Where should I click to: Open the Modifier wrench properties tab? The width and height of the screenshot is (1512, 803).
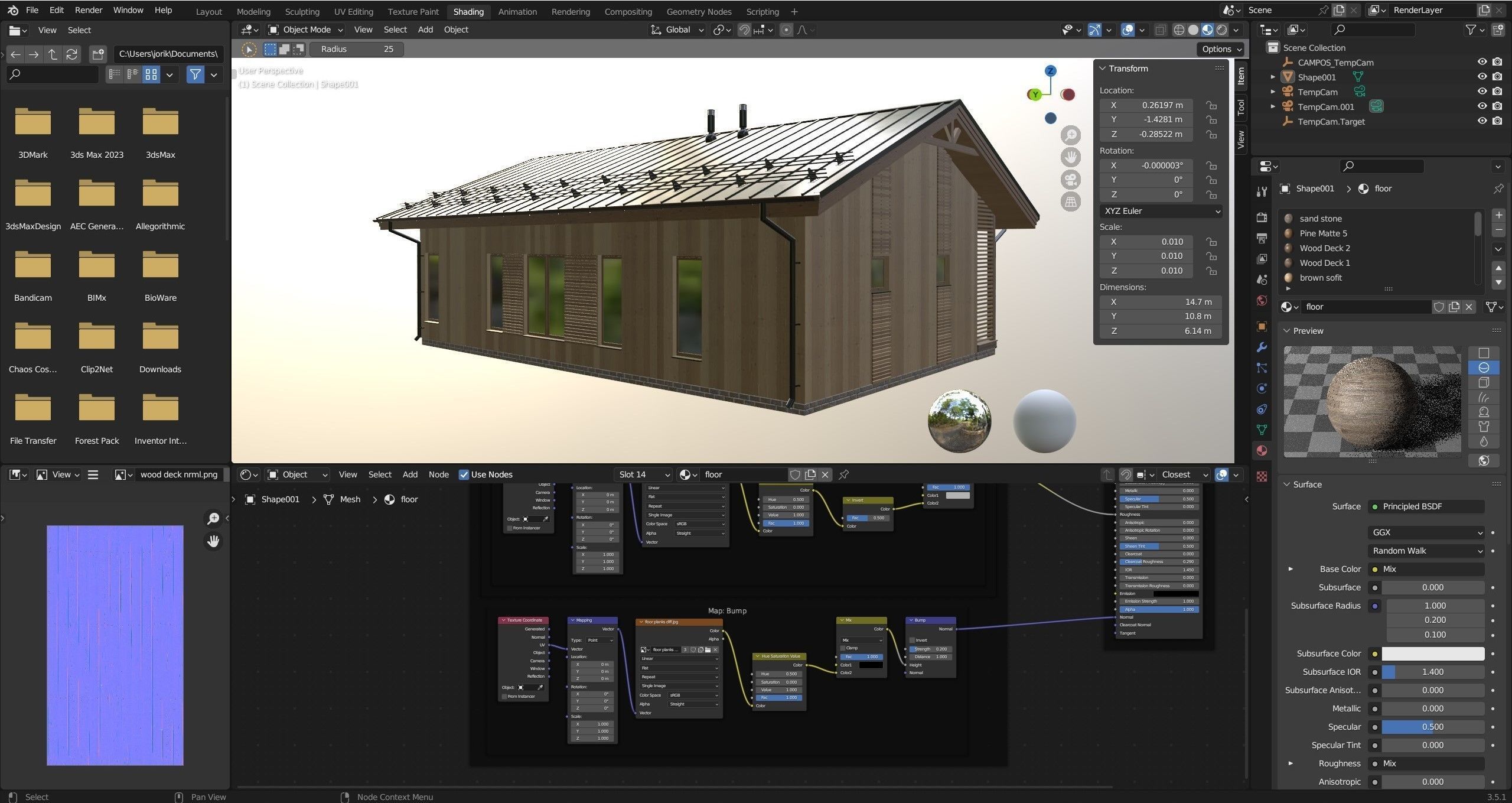point(1262,347)
